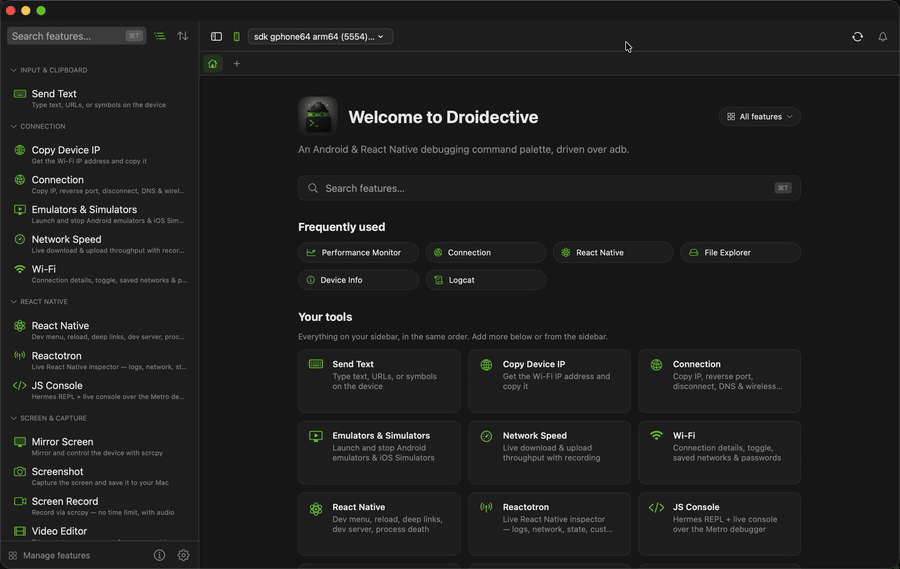Select Copy Device IP in sidebar
This screenshot has height=569, width=900.
[x=100, y=154]
